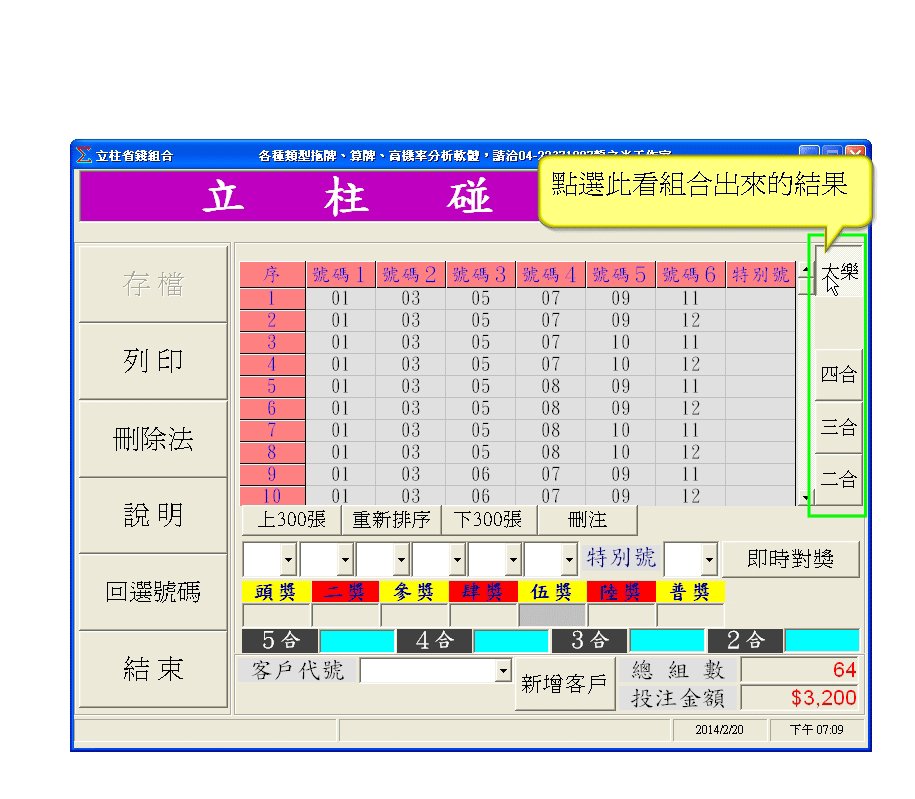The width and height of the screenshot is (915, 799).
Task: Click the 參獎 third prize label
Action: [414, 592]
